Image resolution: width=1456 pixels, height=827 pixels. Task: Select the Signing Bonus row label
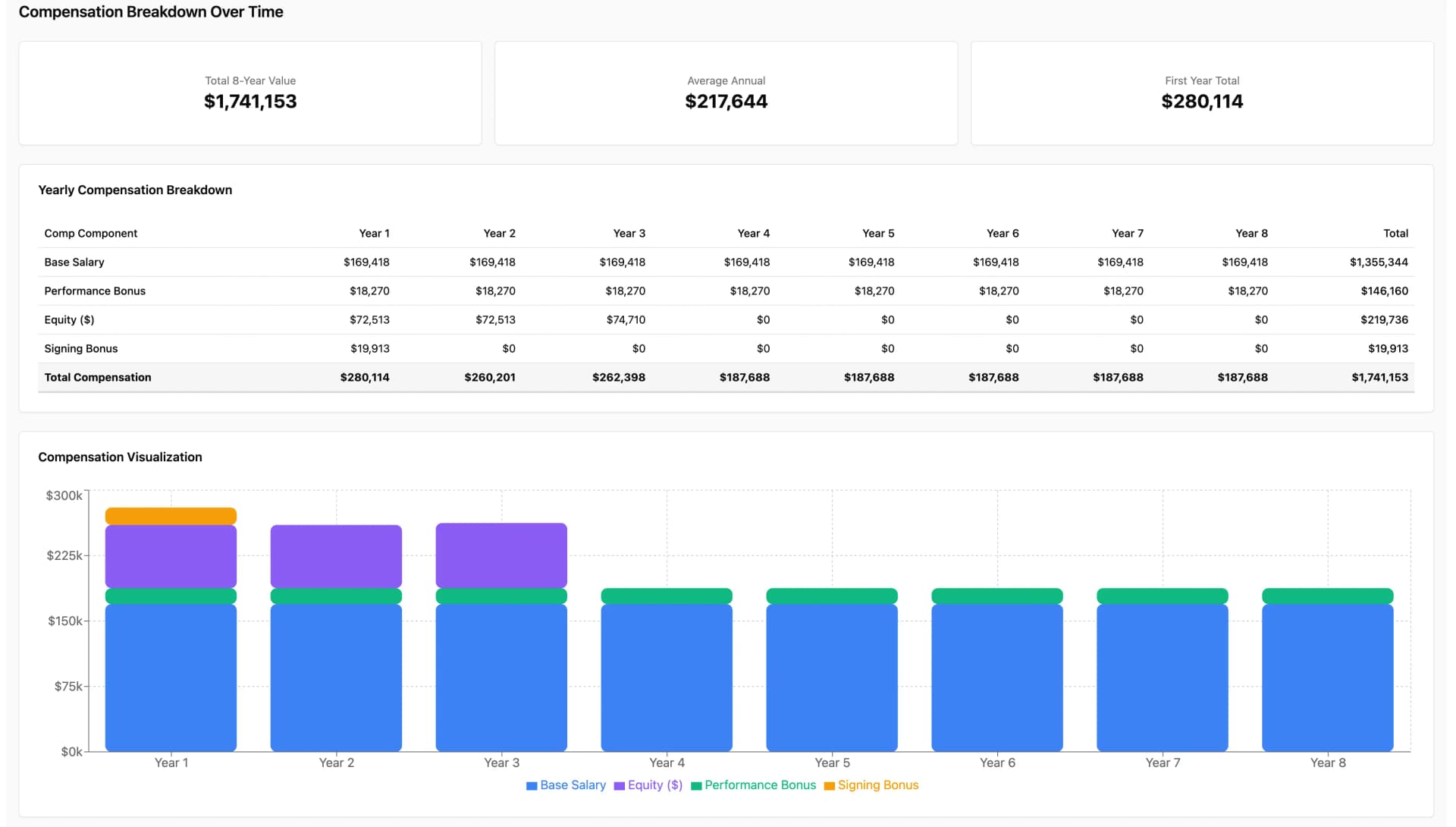[80, 348]
